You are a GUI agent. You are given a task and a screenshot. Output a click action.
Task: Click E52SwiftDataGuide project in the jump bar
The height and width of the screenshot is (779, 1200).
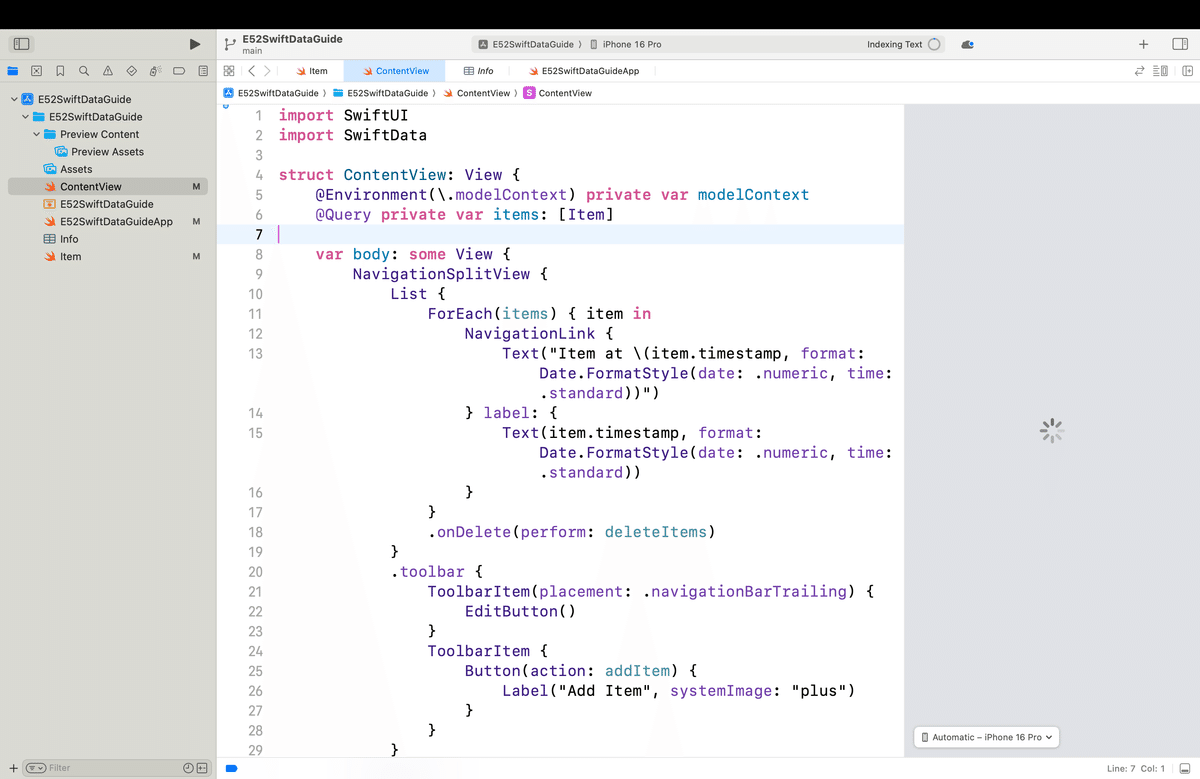pyautogui.click(x=270, y=93)
